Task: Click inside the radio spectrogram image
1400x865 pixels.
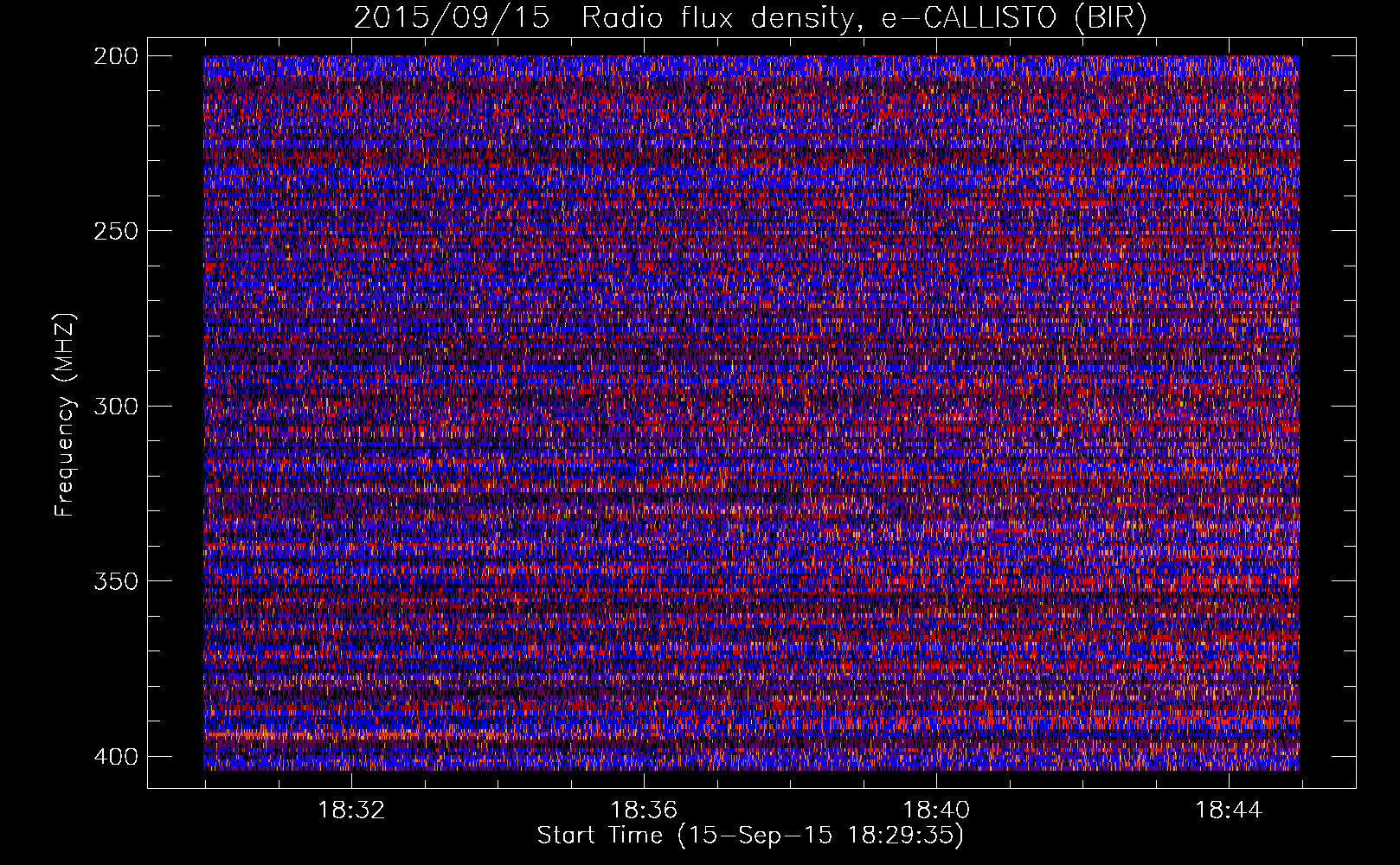Action: tap(751, 413)
